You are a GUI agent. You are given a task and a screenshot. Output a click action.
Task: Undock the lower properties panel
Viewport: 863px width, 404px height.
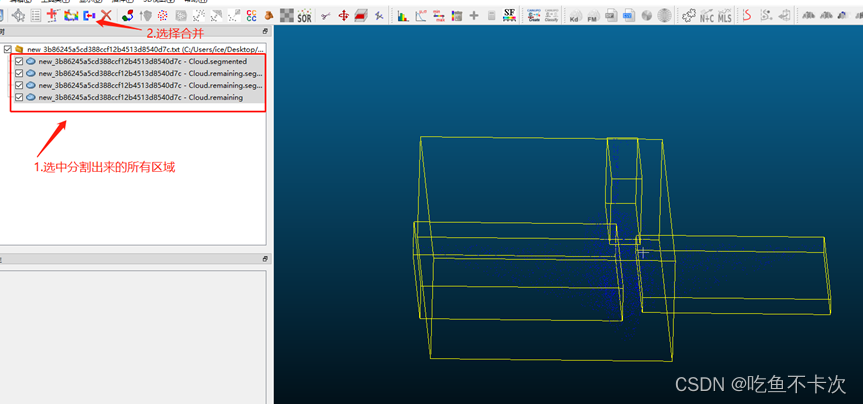265,259
